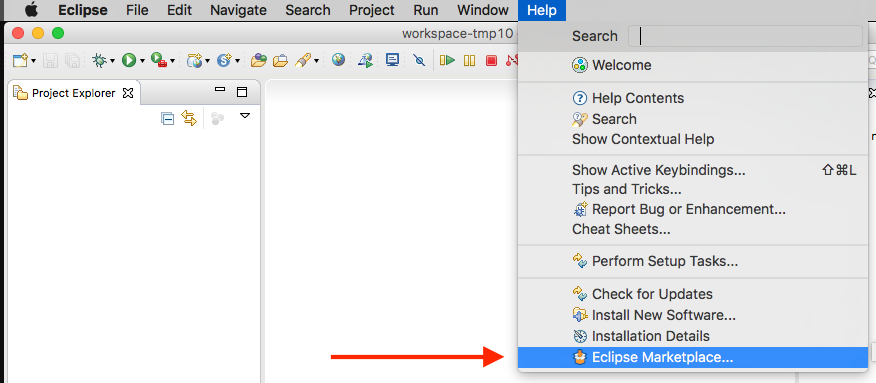Select Installation Details
The image size is (876, 383).
point(693,336)
